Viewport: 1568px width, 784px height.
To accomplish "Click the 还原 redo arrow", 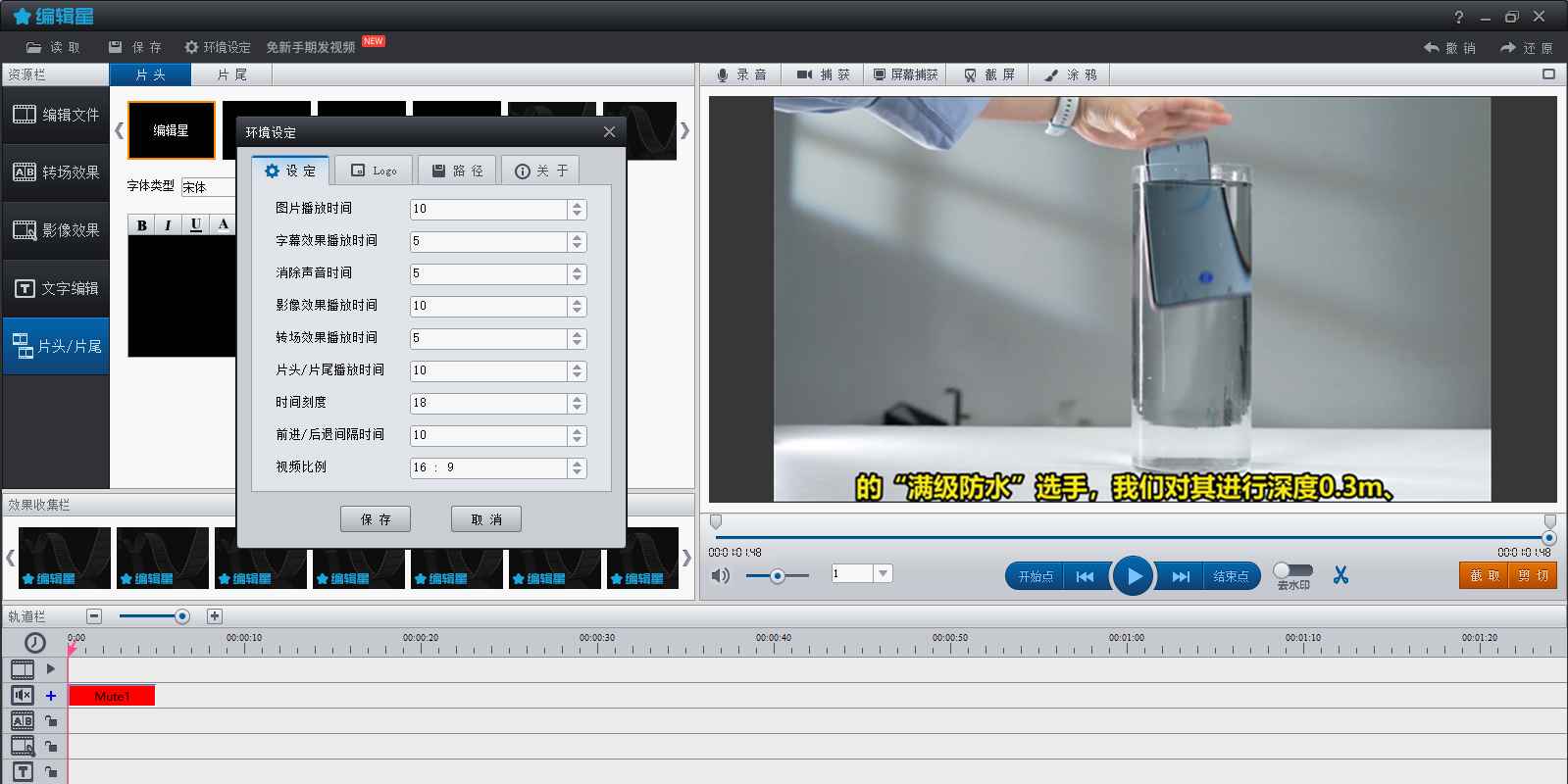I will pyautogui.click(x=1527, y=48).
